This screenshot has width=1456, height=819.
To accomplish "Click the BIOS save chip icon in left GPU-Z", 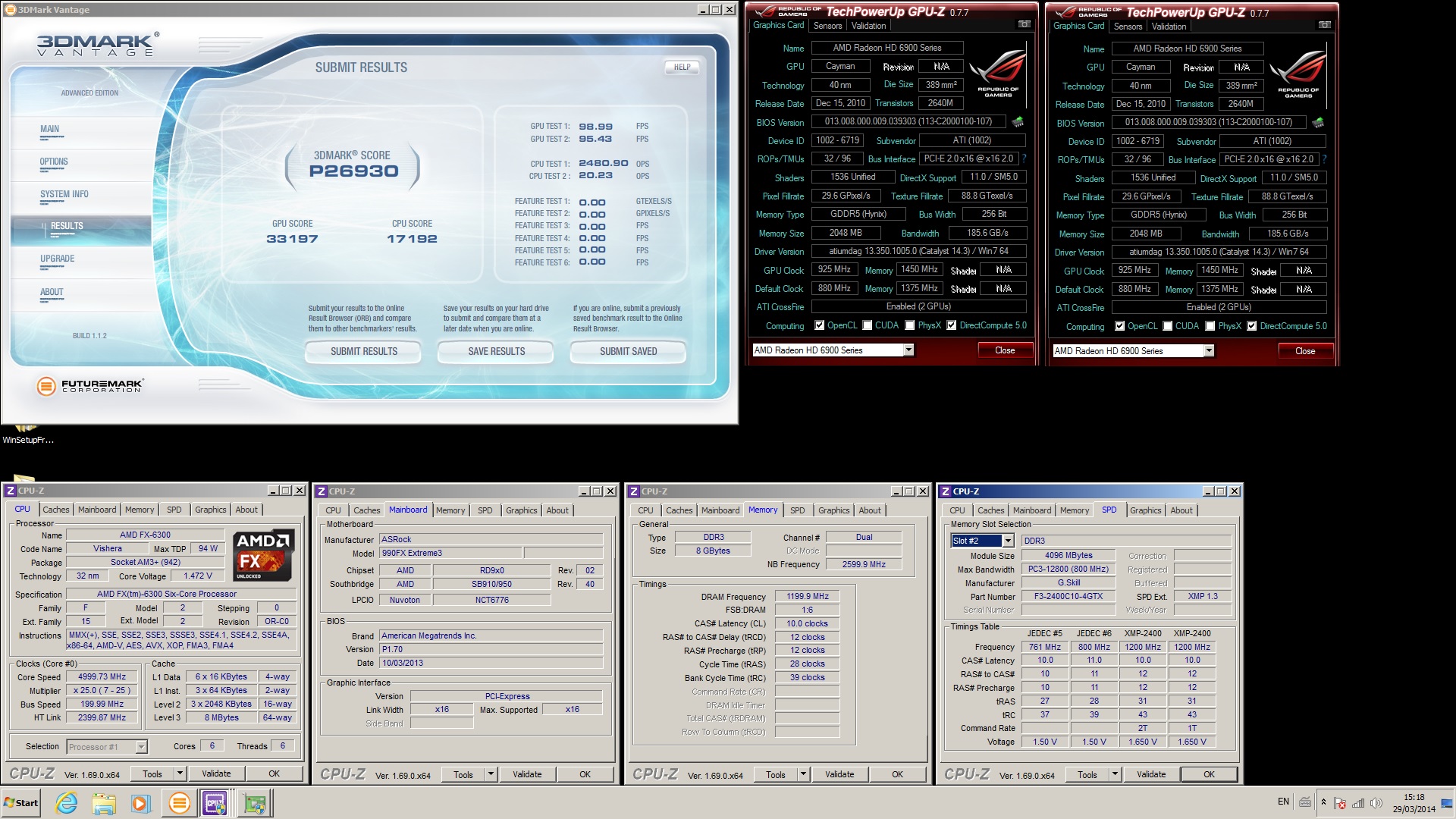I will tap(1018, 121).
